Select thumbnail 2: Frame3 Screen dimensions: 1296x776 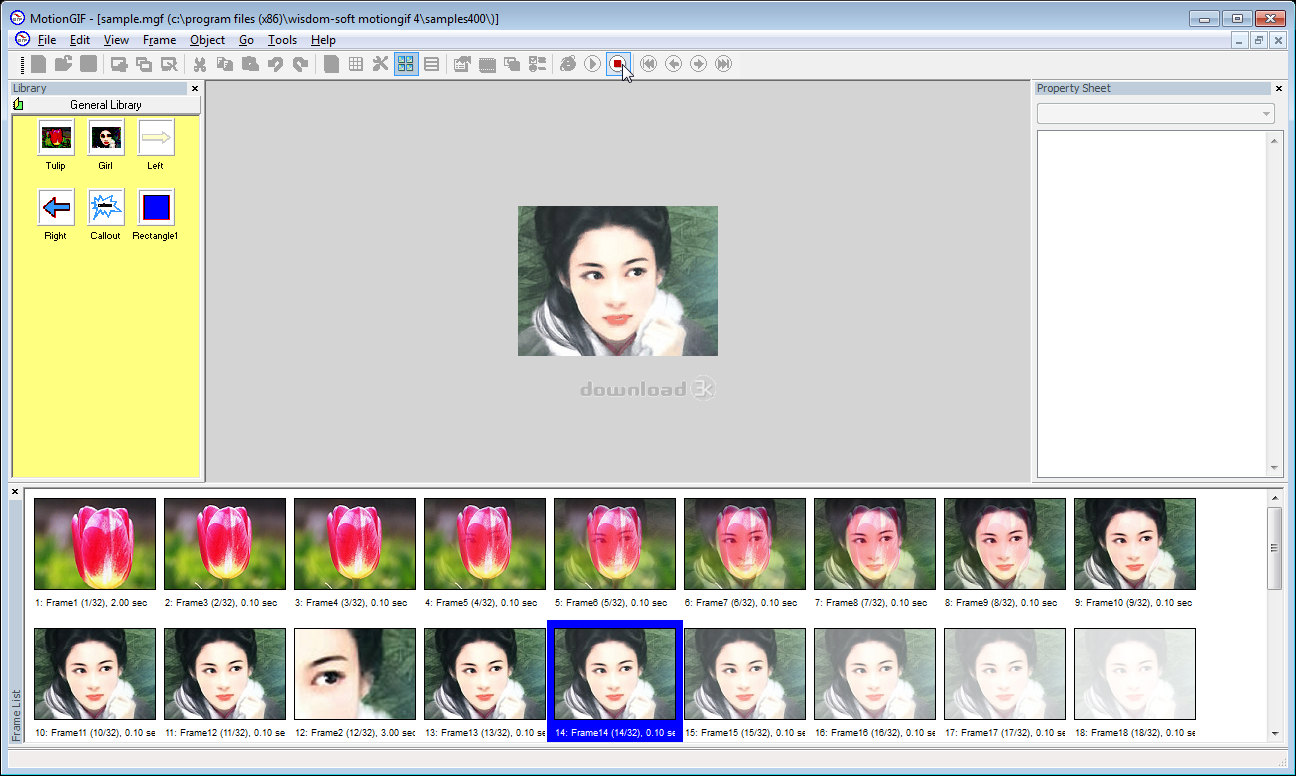(x=225, y=544)
